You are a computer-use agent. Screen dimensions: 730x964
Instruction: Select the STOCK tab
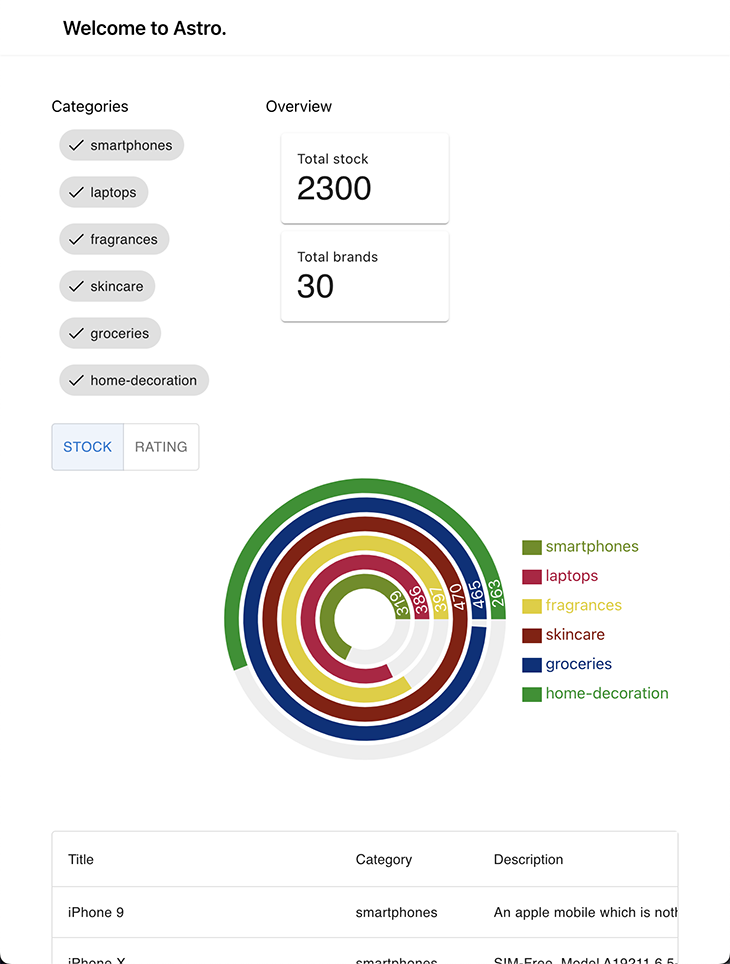tap(87, 447)
